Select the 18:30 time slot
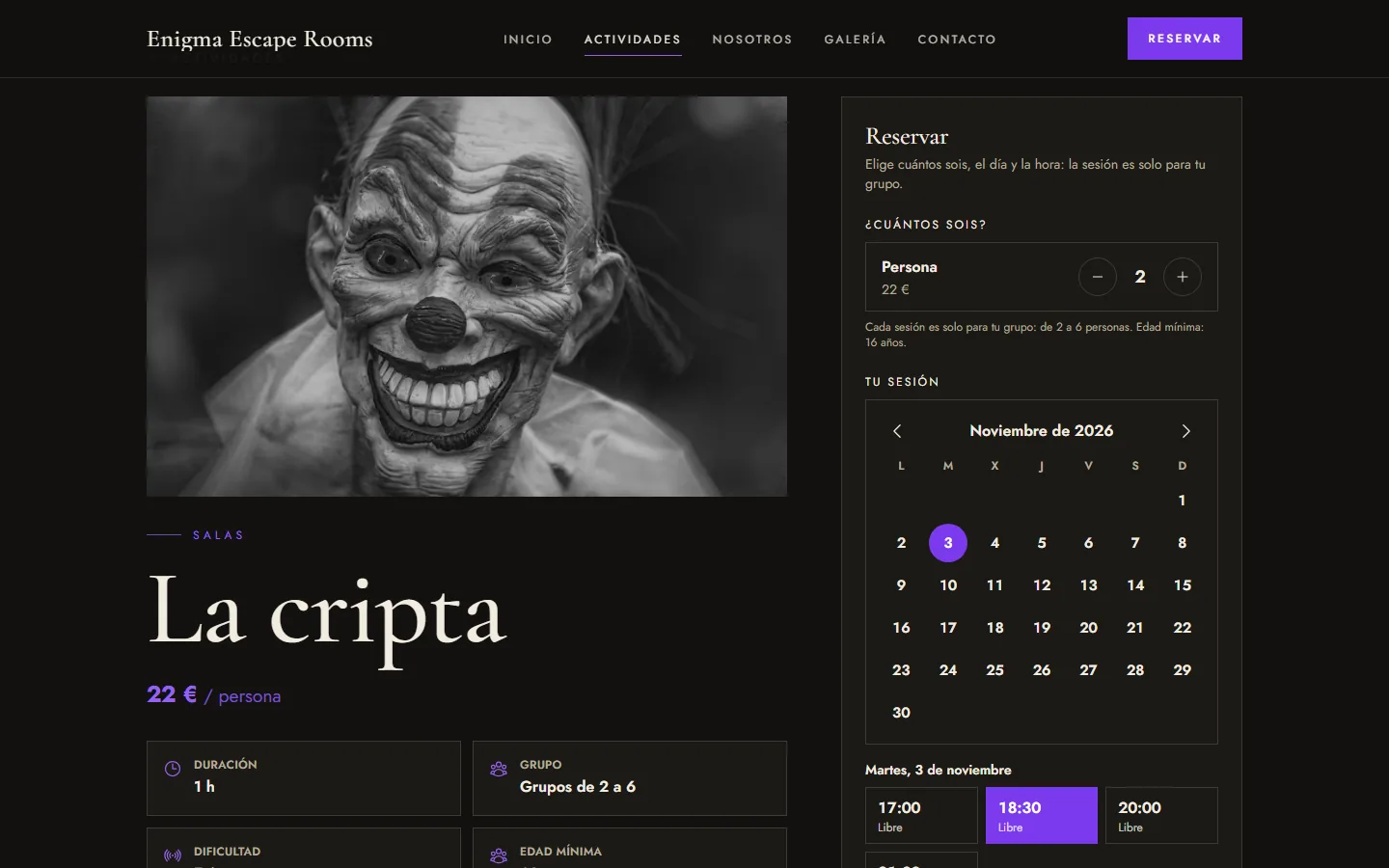The height and width of the screenshot is (868, 1389). 1042,816
